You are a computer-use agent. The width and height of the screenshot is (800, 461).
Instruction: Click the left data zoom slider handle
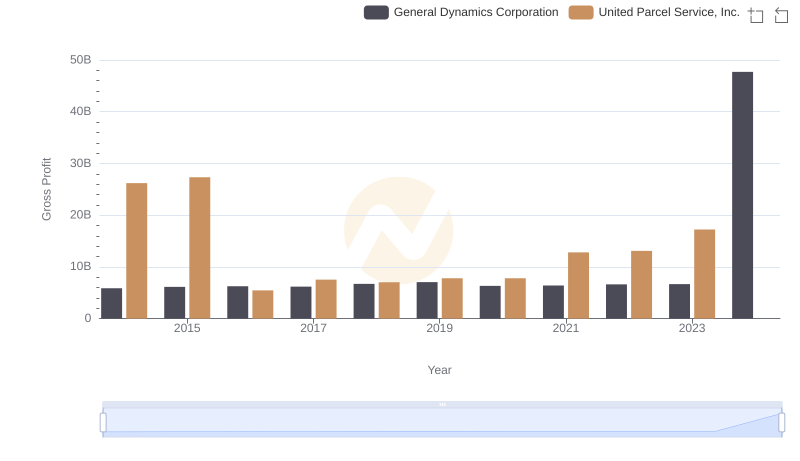pos(103,423)
